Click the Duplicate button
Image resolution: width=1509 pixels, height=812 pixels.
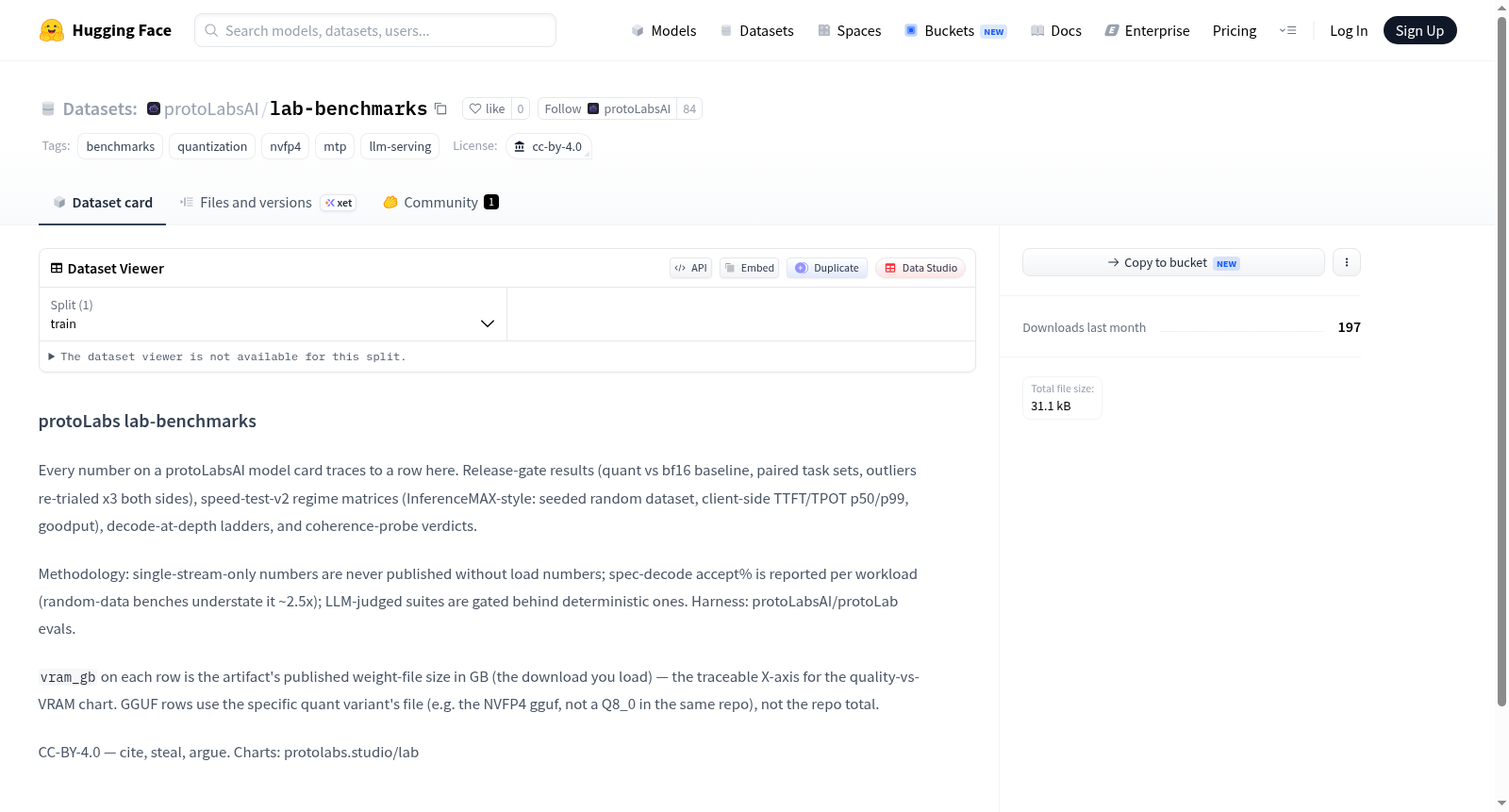827,268
